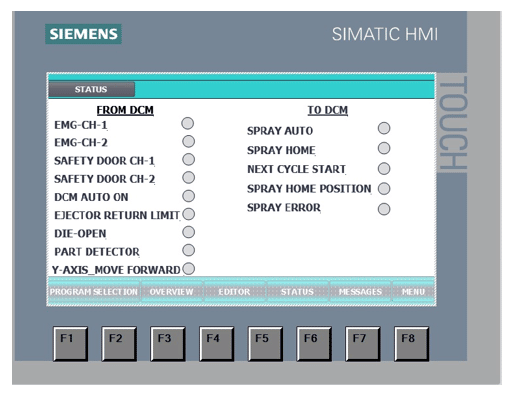Click the F5 function key
Viewport: 518px width, 395px height.
click(x=265, y=344)
